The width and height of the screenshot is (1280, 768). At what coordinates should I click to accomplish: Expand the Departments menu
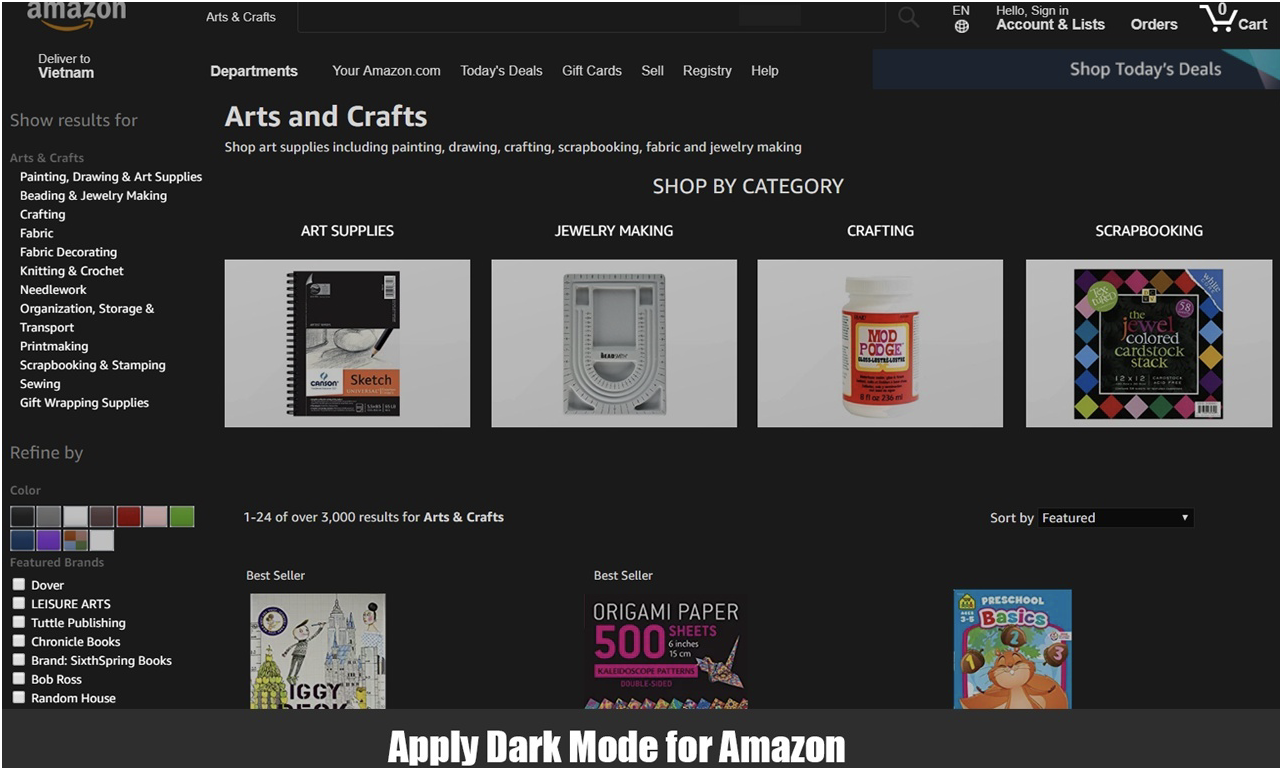tap(254, 71)
